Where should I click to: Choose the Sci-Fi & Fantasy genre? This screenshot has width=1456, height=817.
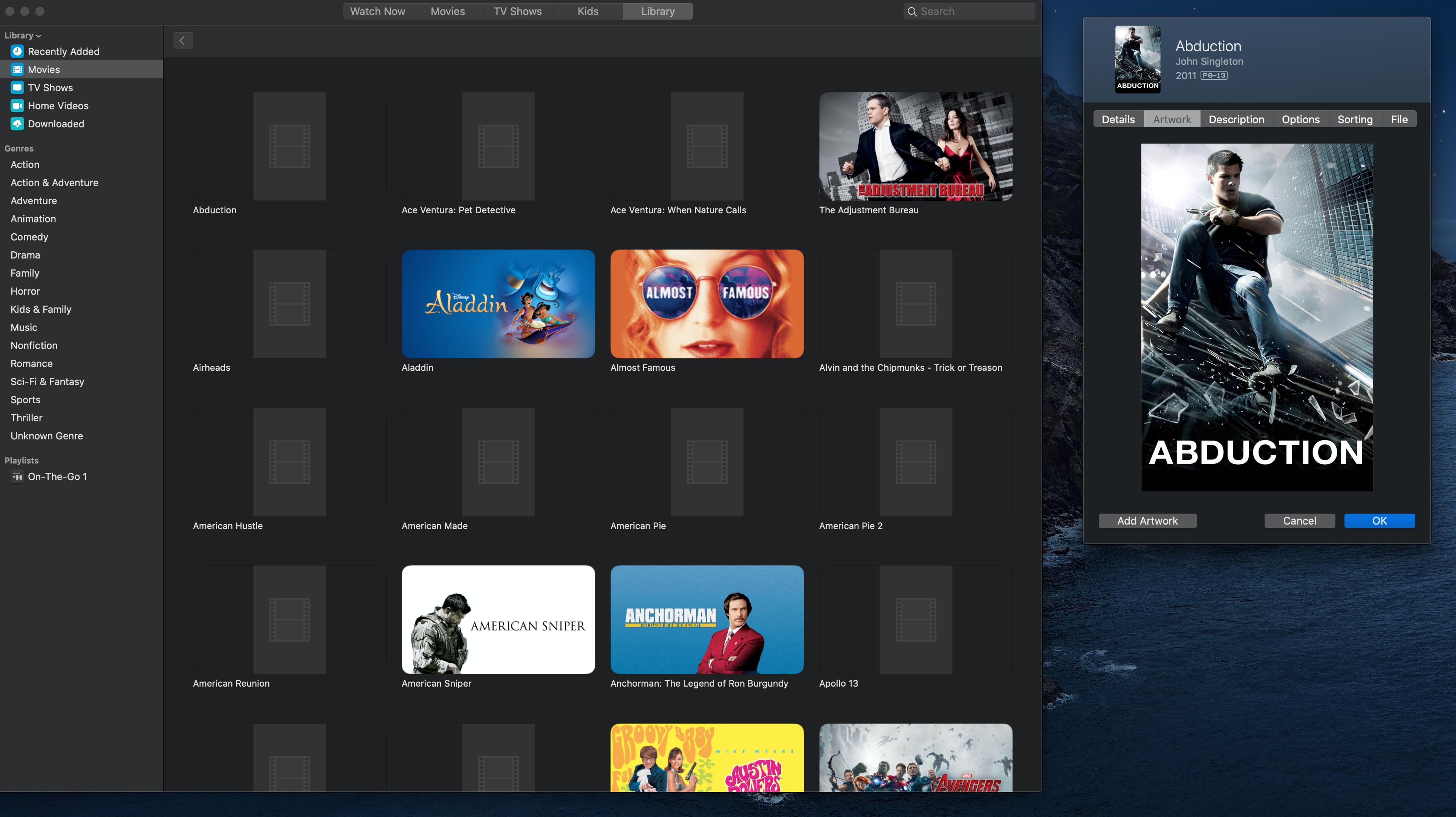81,382
